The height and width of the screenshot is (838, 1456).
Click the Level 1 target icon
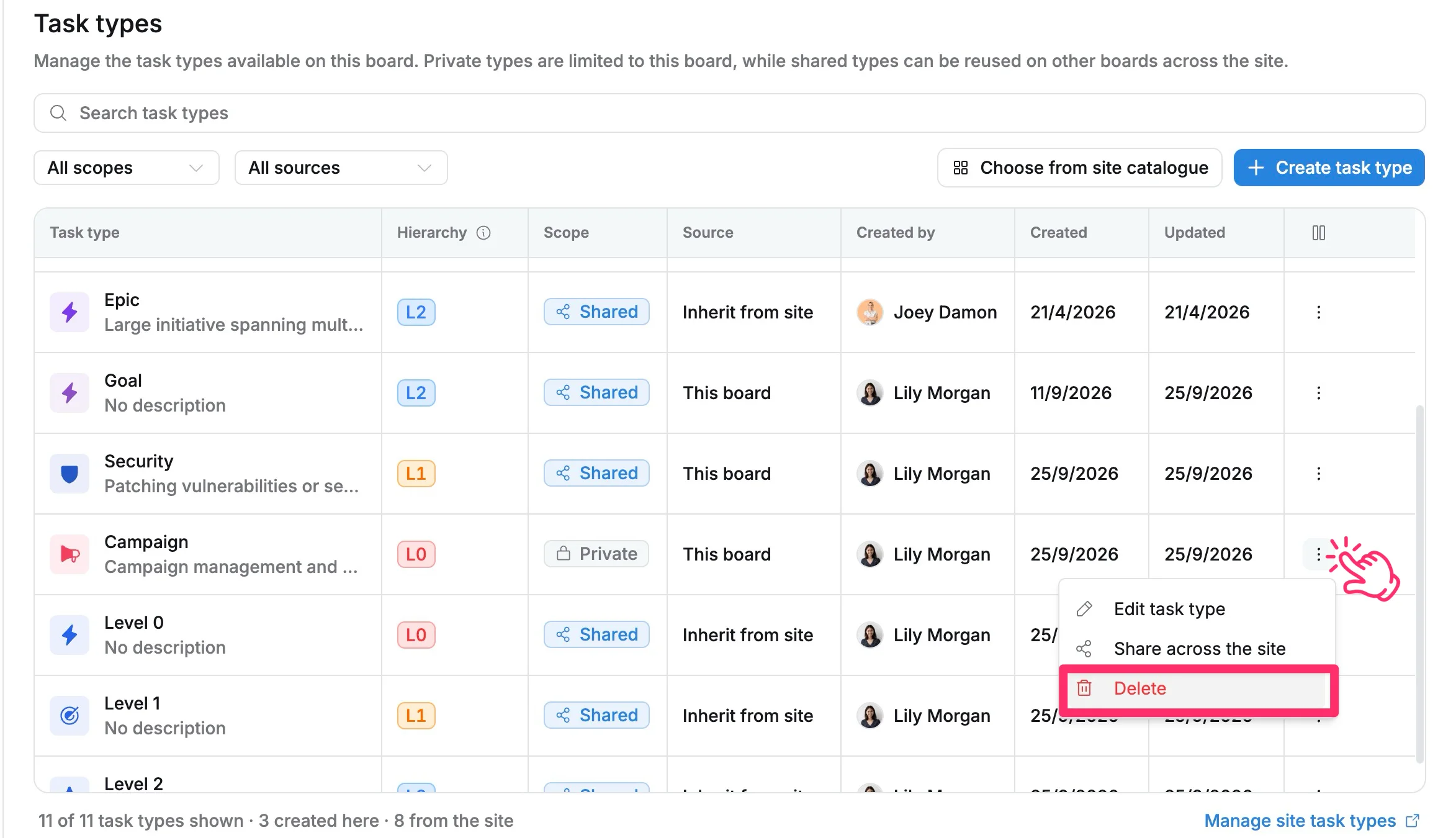70,715
